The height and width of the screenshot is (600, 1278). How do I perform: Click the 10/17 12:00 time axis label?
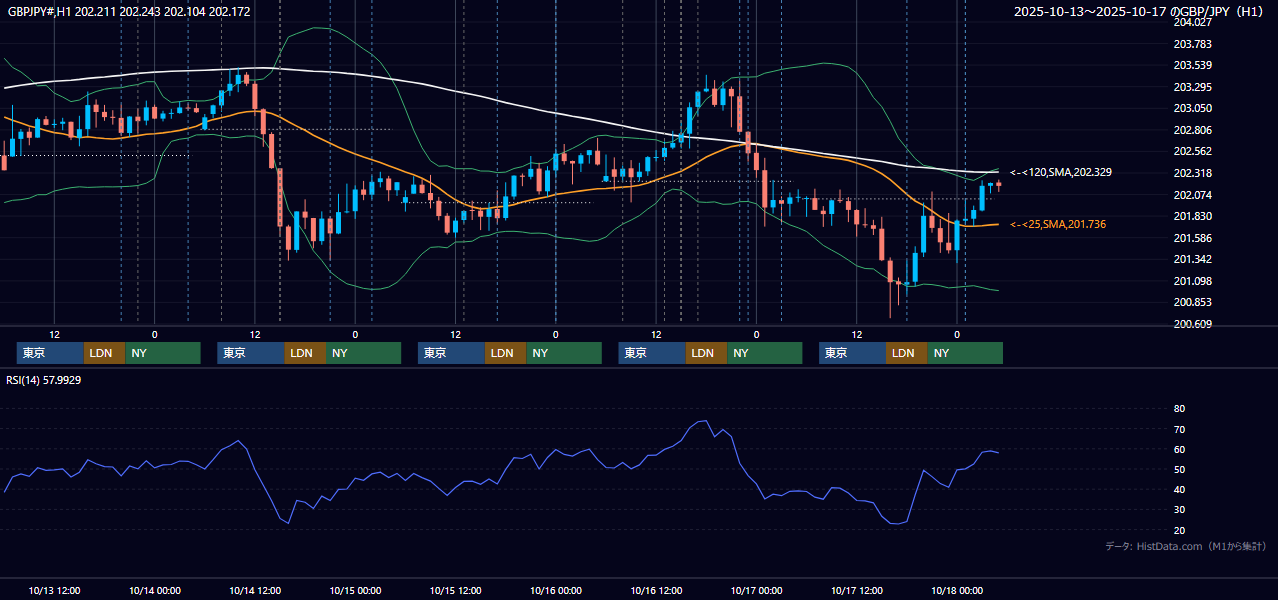click(857, 590)
